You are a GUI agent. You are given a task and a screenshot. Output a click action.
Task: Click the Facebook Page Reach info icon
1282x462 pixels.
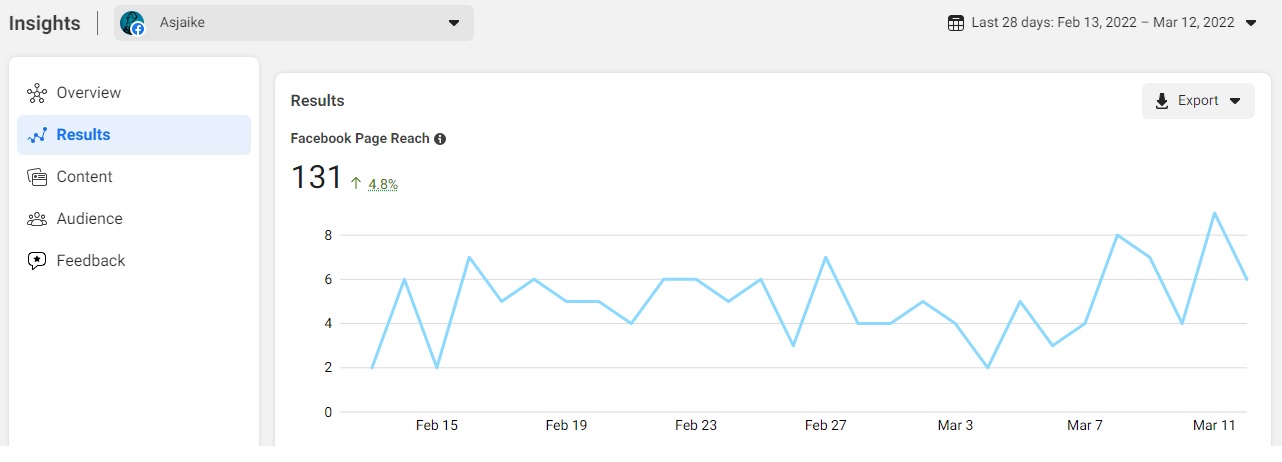tap(440, 139)
